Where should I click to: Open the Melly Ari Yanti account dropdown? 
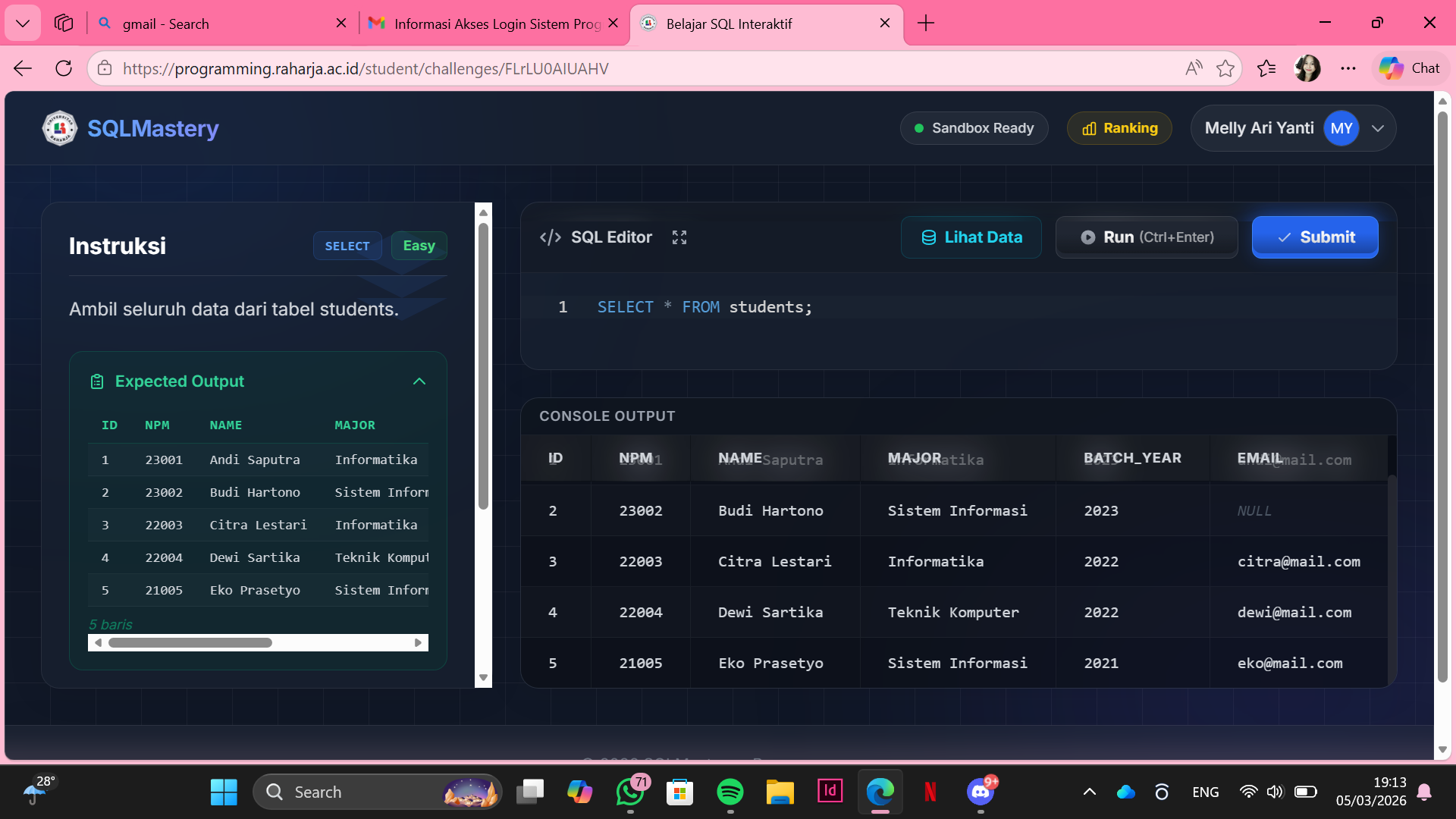pyautogui.click(x=1378, y=128)
